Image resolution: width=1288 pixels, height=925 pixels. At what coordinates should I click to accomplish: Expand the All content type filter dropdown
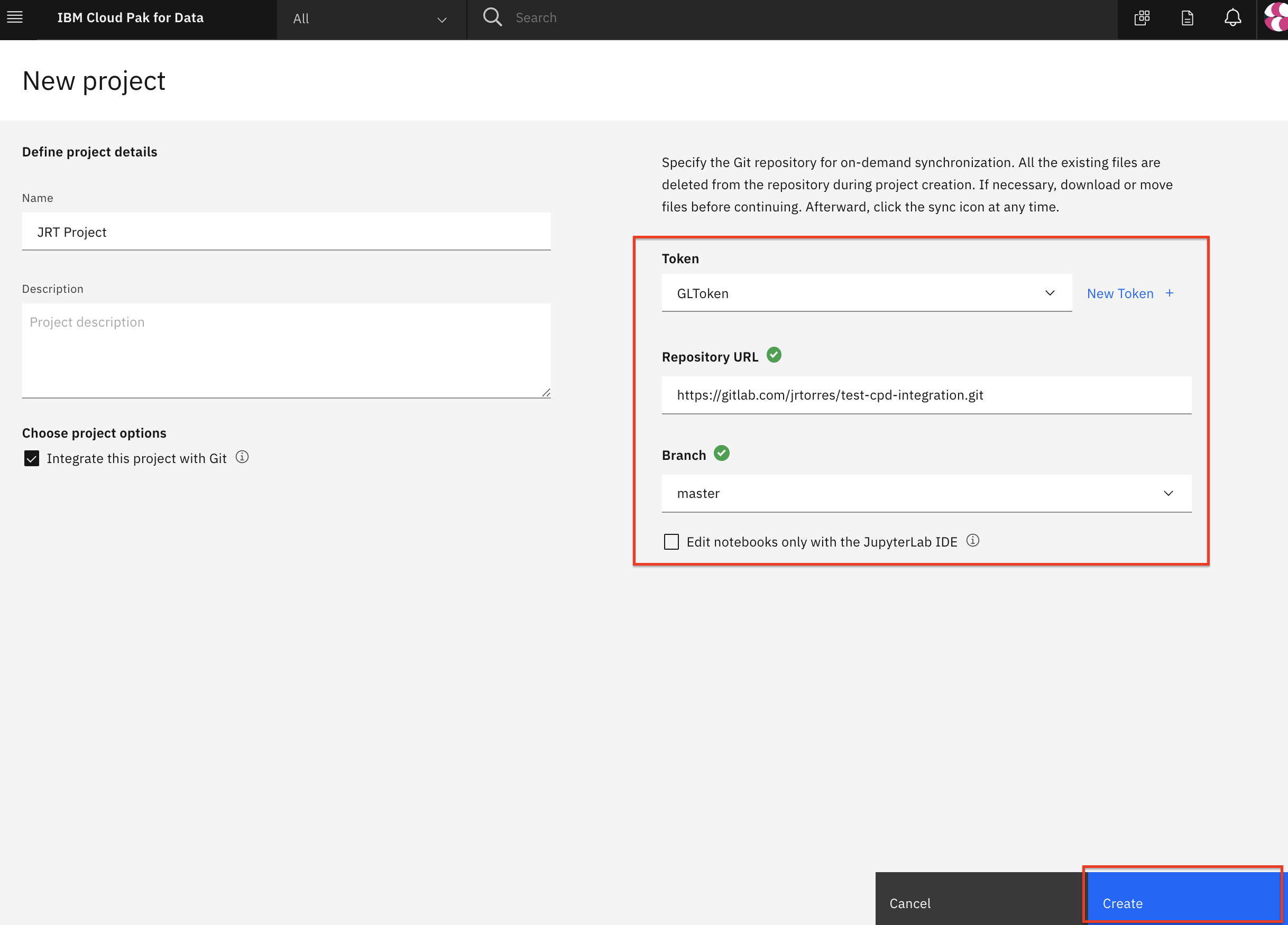[370, 17]
